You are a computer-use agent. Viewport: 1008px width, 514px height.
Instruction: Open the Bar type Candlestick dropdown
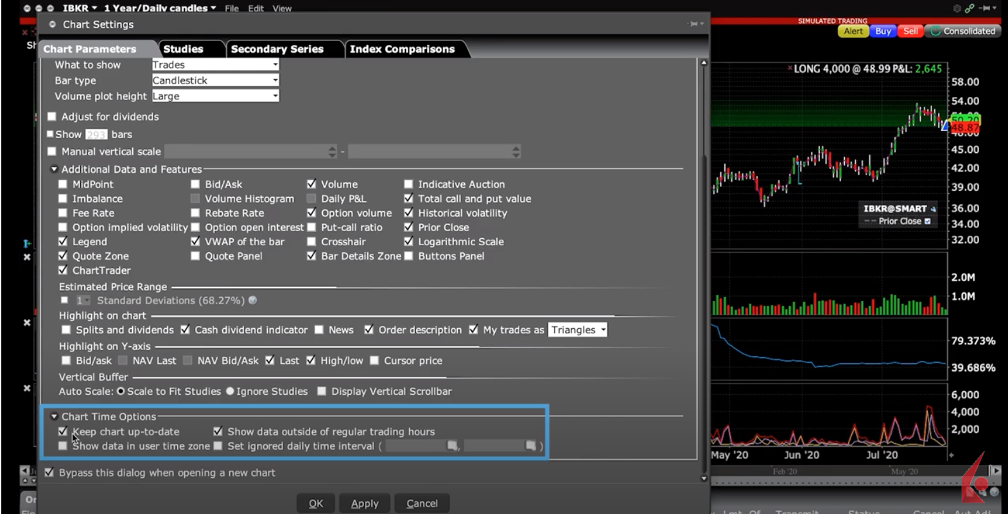215,80
